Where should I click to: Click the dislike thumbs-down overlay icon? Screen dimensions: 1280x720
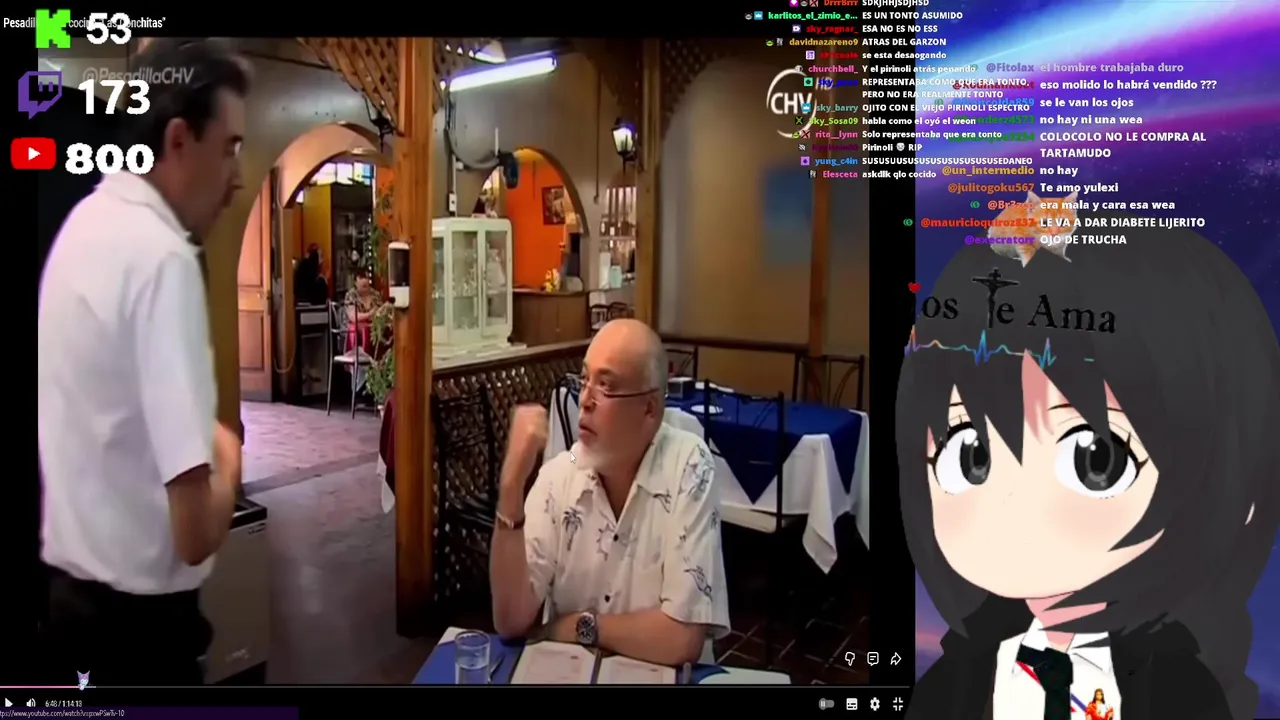tap(849, 659)
